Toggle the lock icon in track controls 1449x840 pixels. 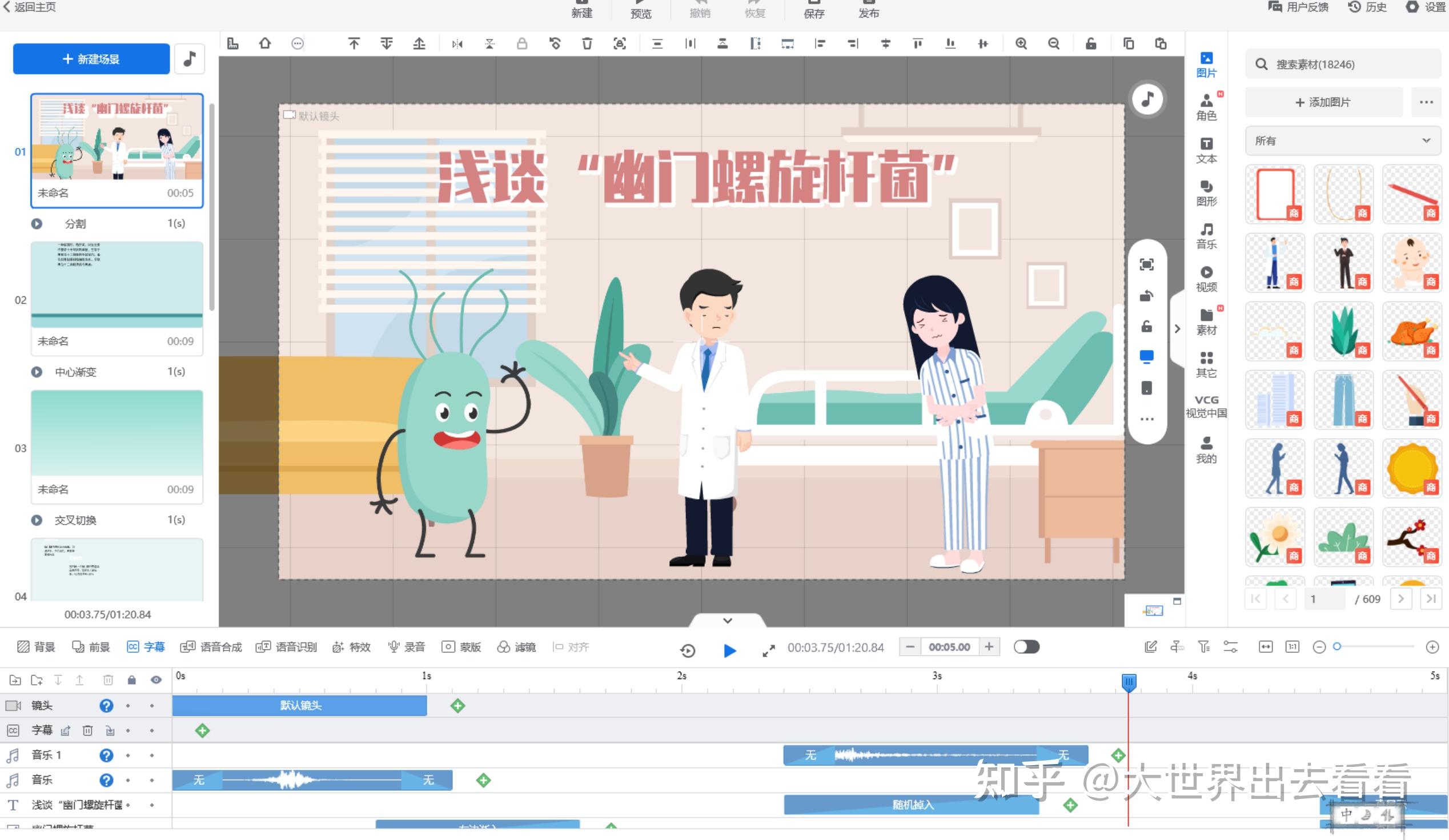coord(132,680)
